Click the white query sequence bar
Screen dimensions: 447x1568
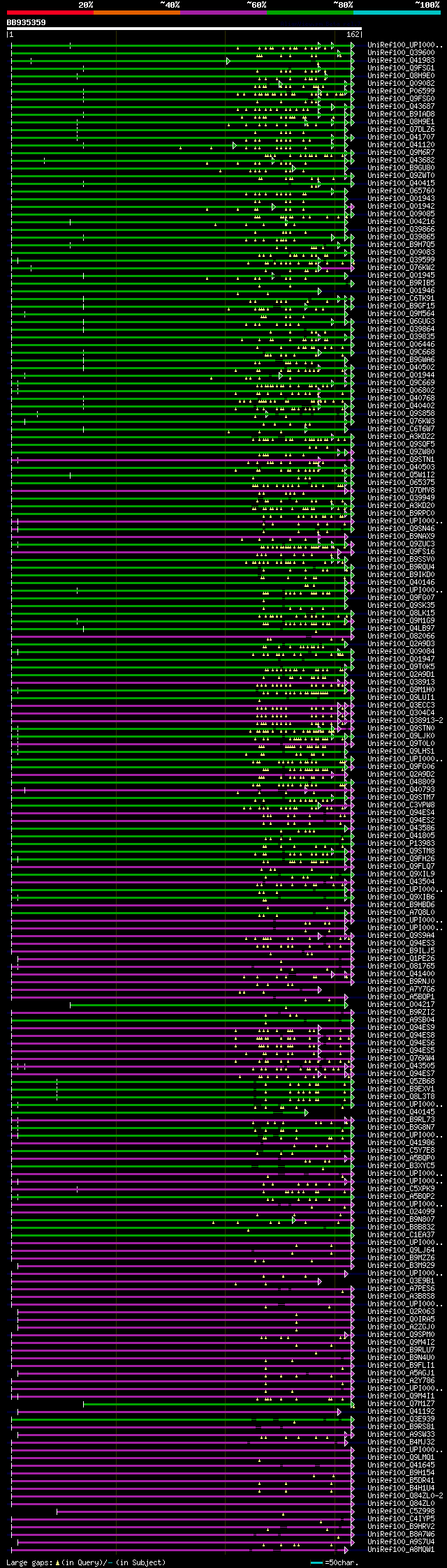pos(184,29)
